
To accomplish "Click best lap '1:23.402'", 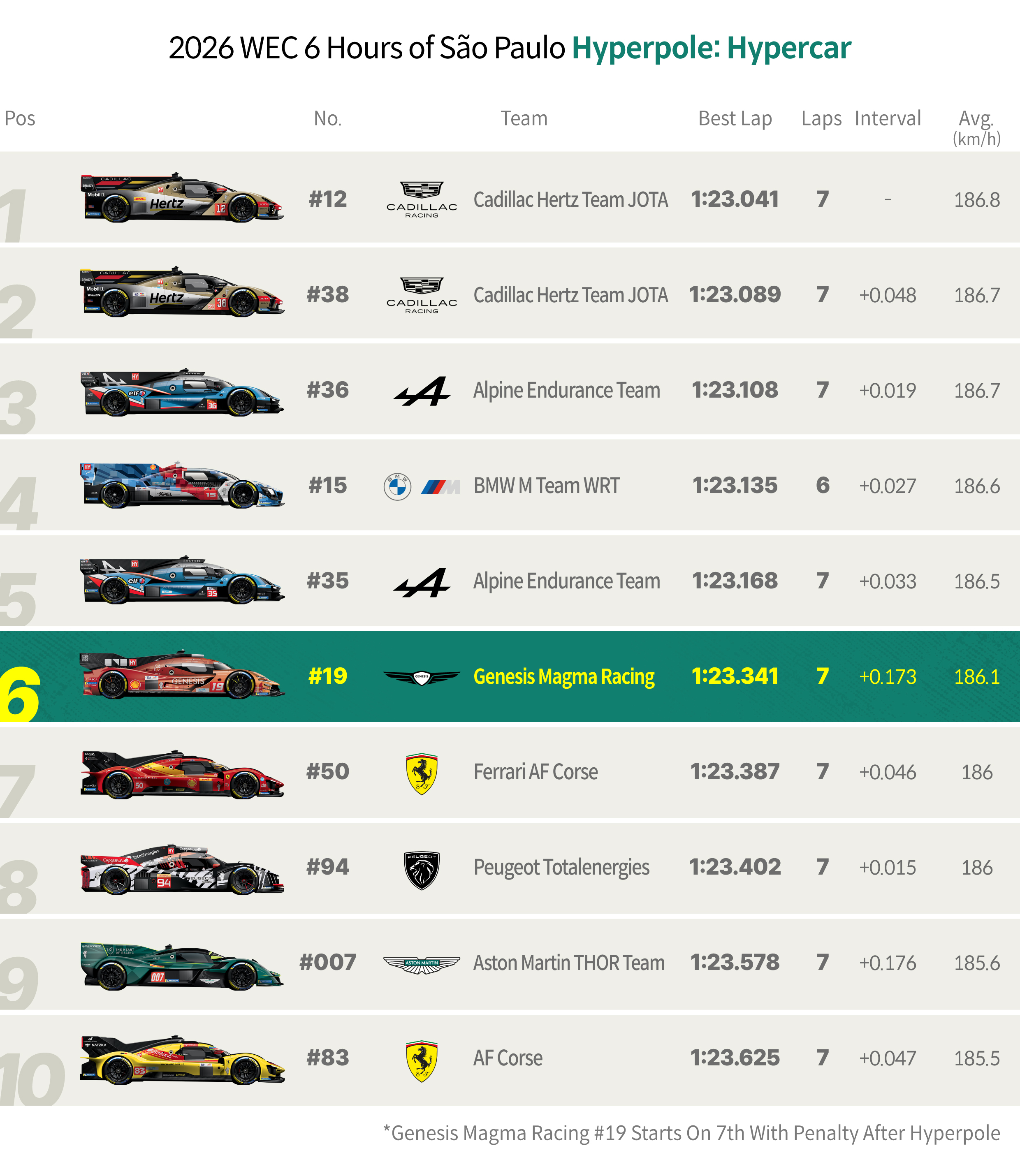I will (735, 868).
